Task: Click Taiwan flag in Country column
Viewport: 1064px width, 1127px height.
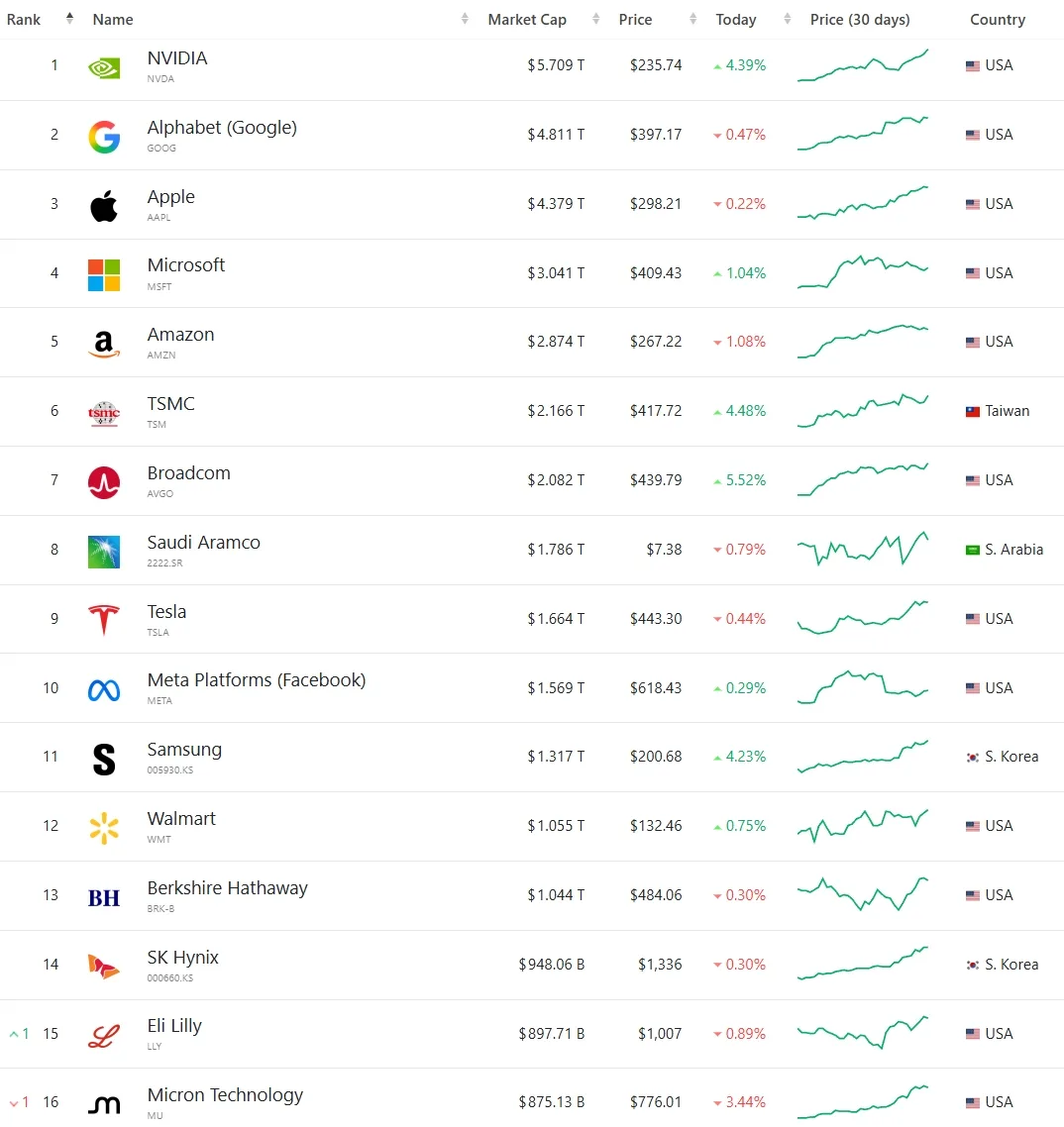Action: pos(973,411)
